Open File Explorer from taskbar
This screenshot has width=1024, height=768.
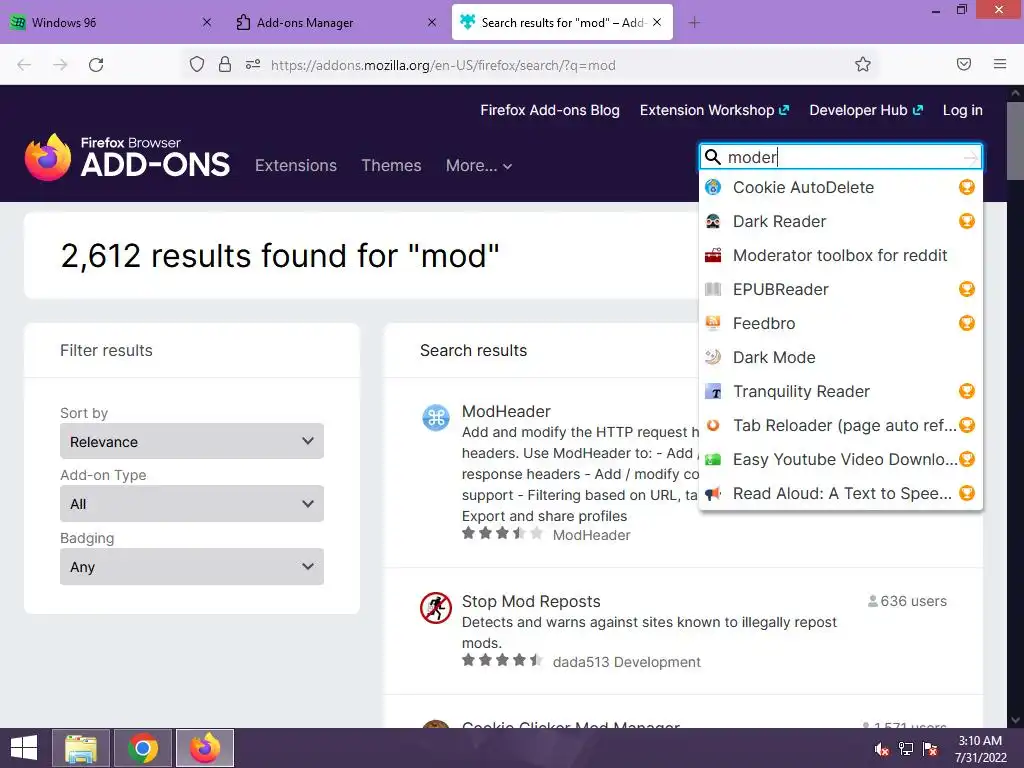[x=81, y=748]
